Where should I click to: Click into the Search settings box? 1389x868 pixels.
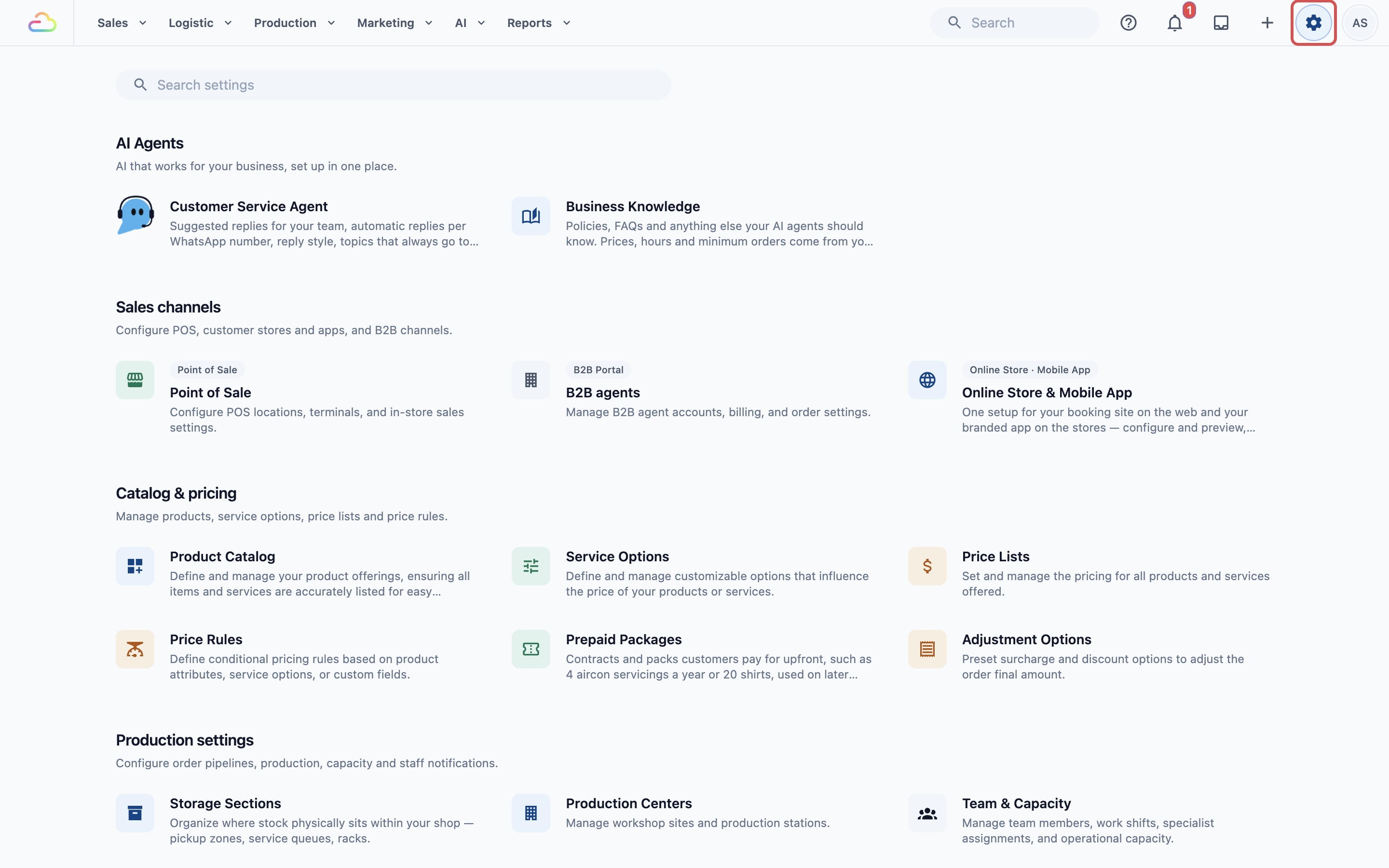click(x=394, y=85)
